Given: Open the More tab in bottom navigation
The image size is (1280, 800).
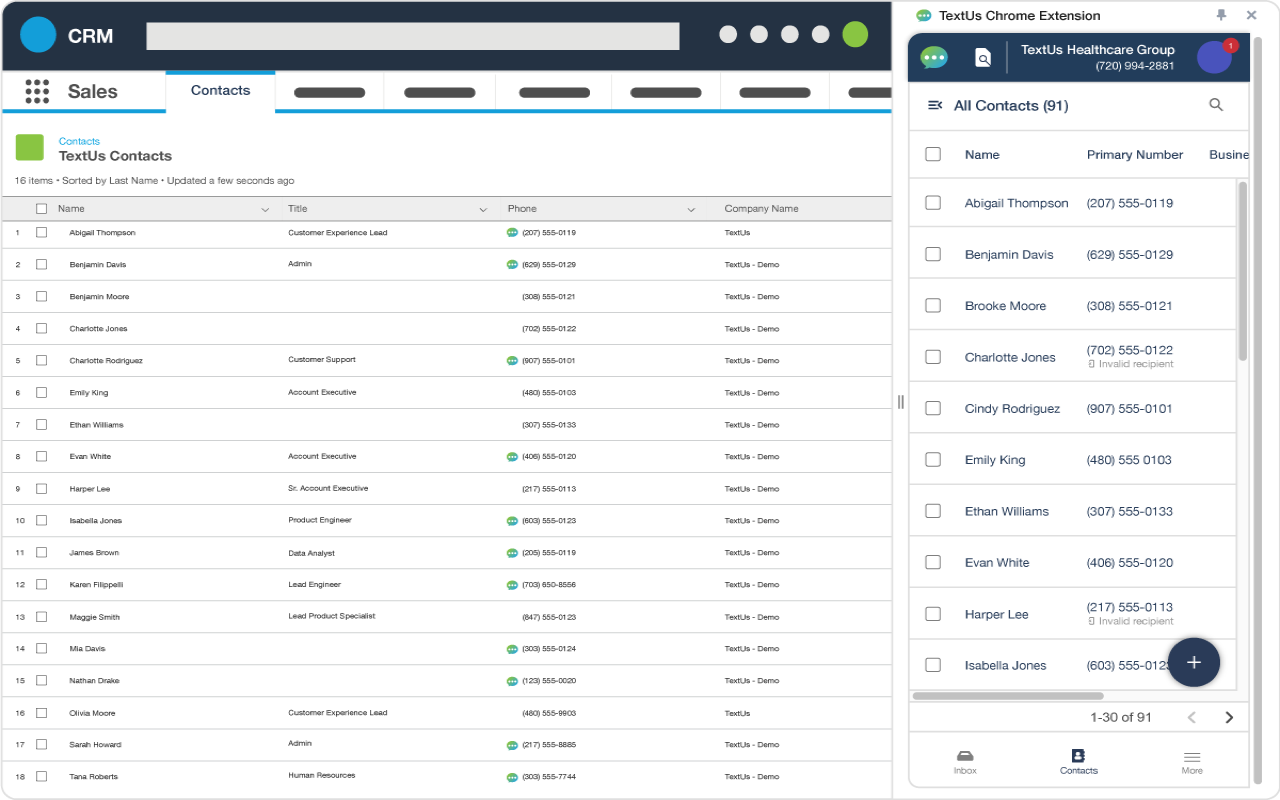Looking at the screenshot, I should (x=1191, y=762).
